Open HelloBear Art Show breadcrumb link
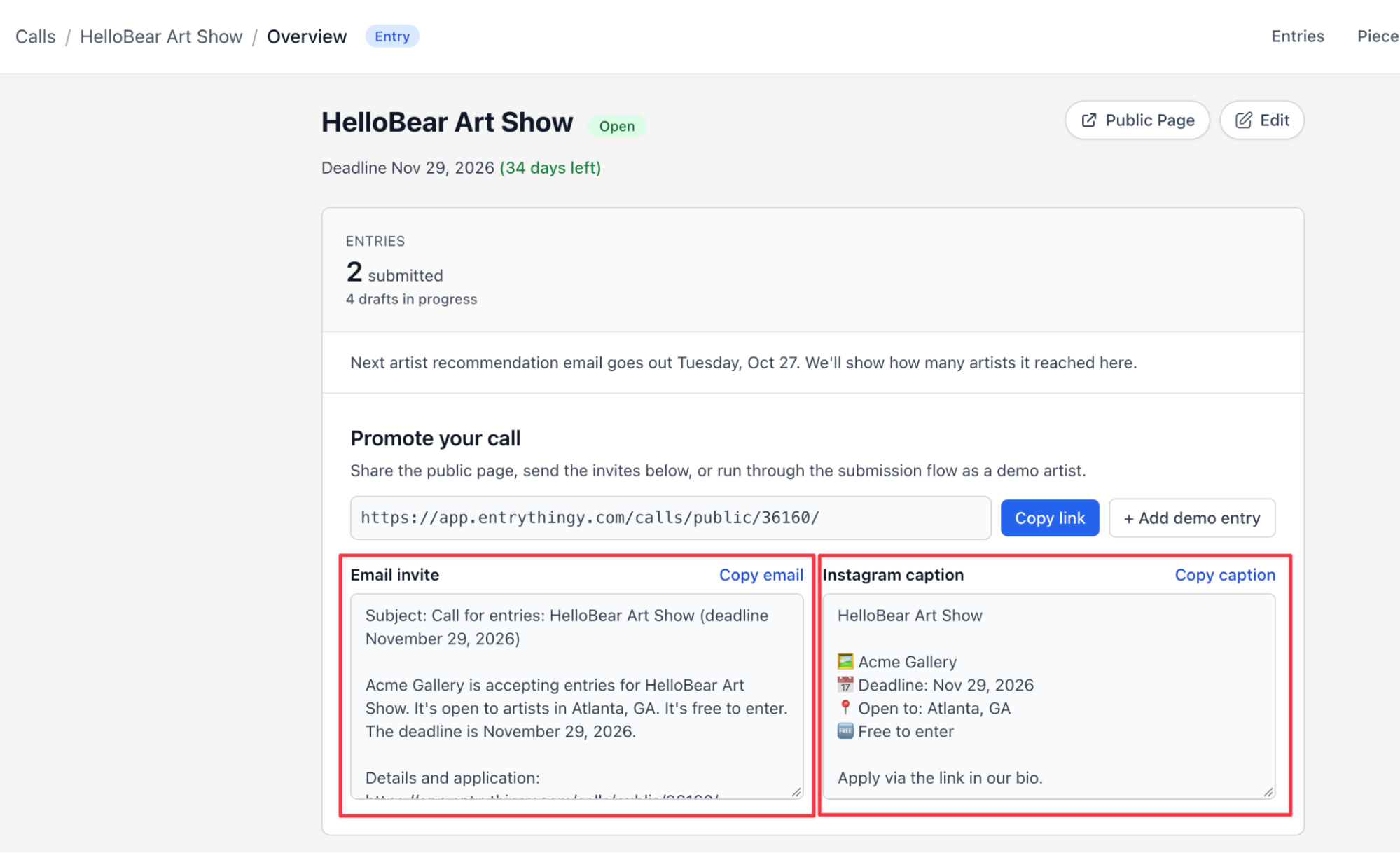 (161, 36)
